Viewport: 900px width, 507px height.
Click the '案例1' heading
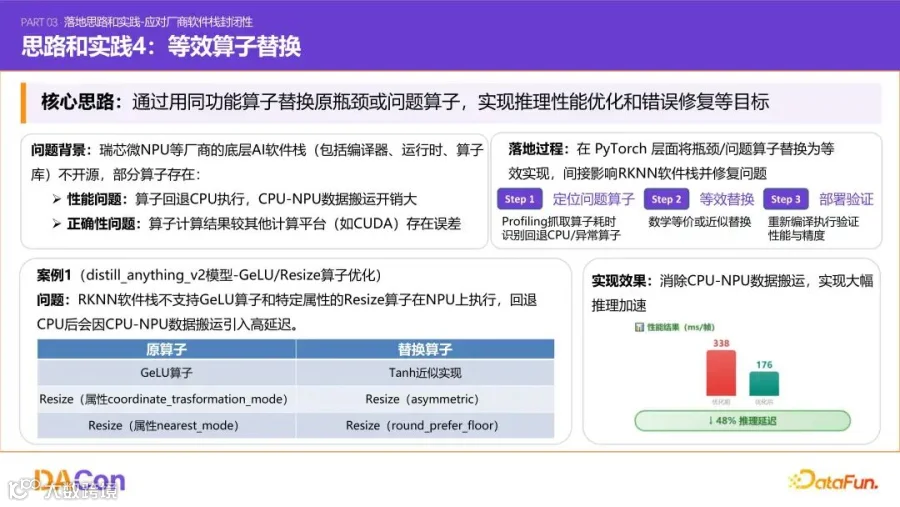pos(54,275)
